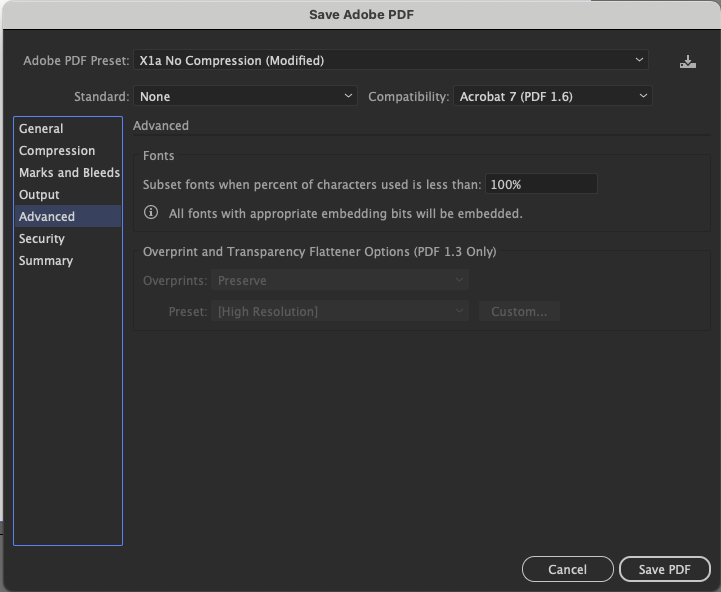Open the Adobe PDF Preset dropdown
721x592 pixels.
tap(391, 60)
